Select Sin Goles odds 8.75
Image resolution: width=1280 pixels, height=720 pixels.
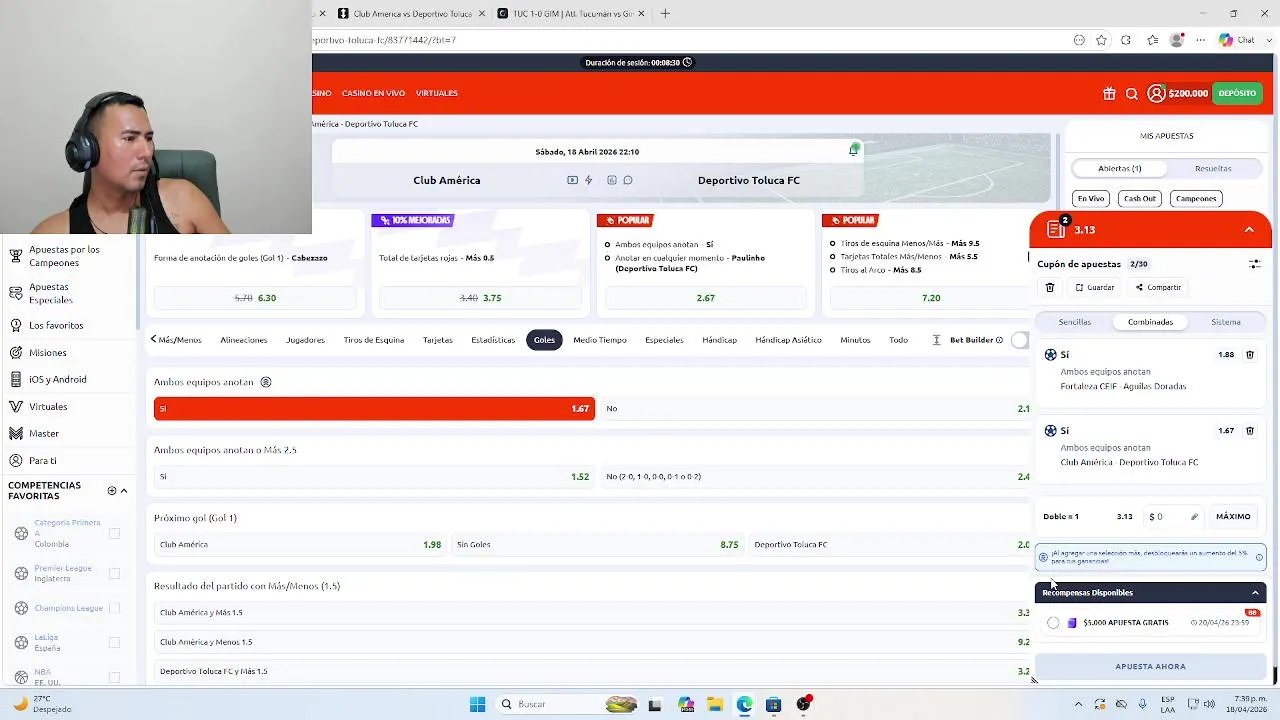point(597,545)
